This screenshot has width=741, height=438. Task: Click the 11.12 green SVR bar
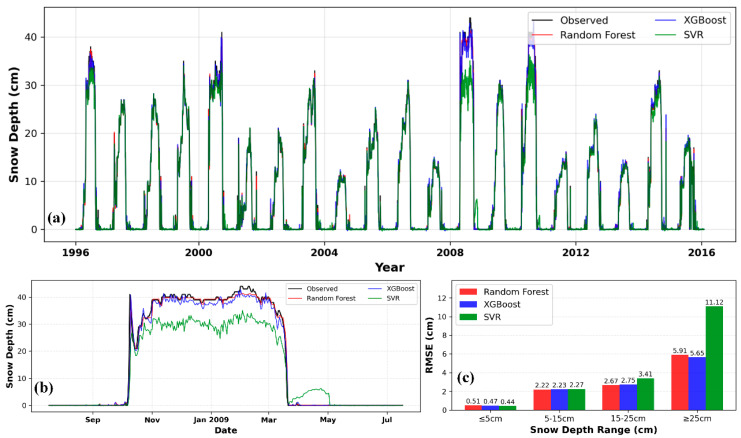coord(714,358)
